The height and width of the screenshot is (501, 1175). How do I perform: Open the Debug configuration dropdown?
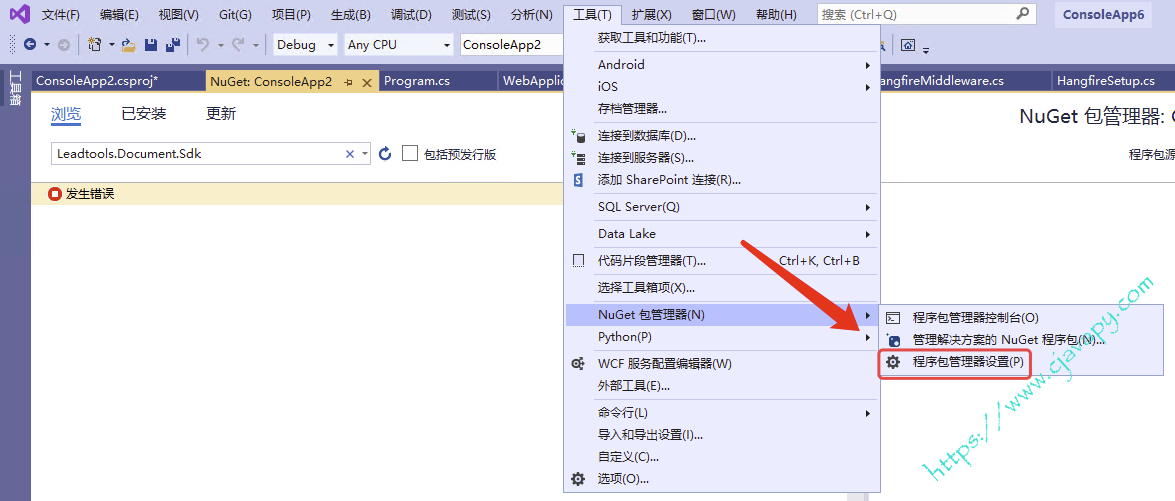click(305, 45)
